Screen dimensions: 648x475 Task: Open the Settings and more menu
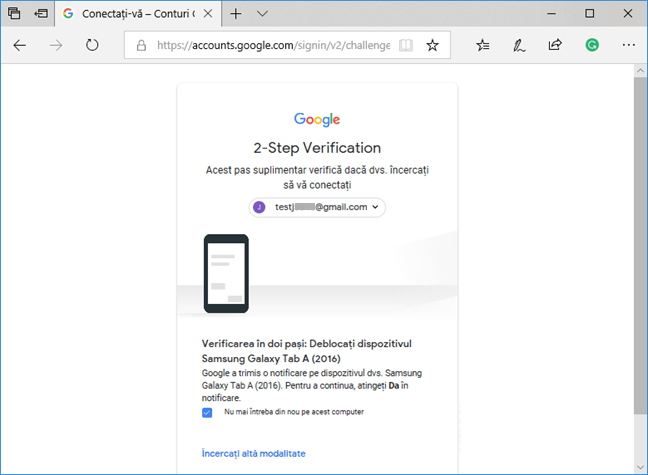(x=629, y=45)
